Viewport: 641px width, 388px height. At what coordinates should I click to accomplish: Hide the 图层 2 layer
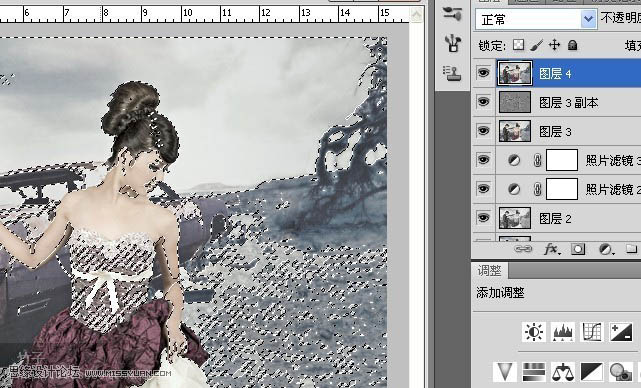[x=484, y=218]
